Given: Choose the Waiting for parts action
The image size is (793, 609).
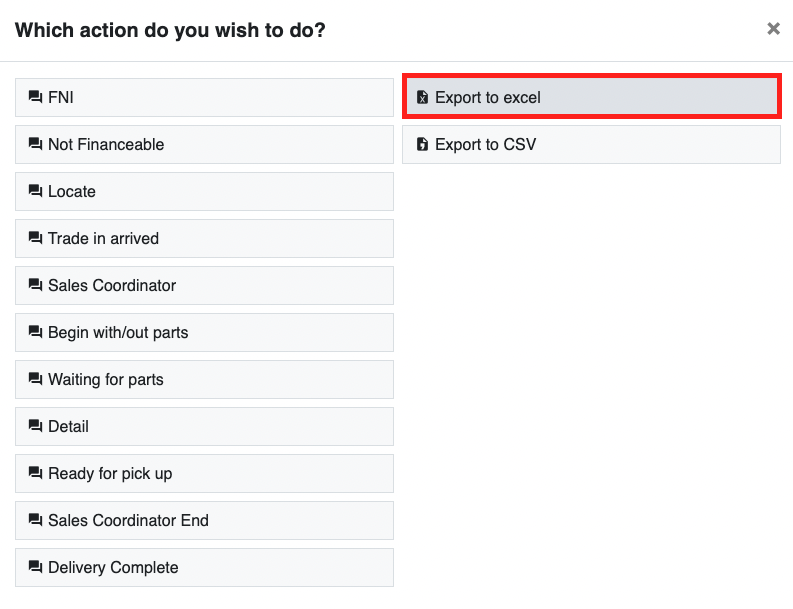Looking at the screenshot, I should pyautogui.click(x=204, y=379).
